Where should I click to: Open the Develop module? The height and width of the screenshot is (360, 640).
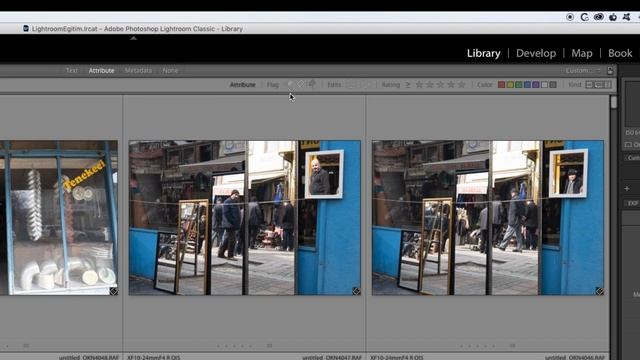[536, 53]
